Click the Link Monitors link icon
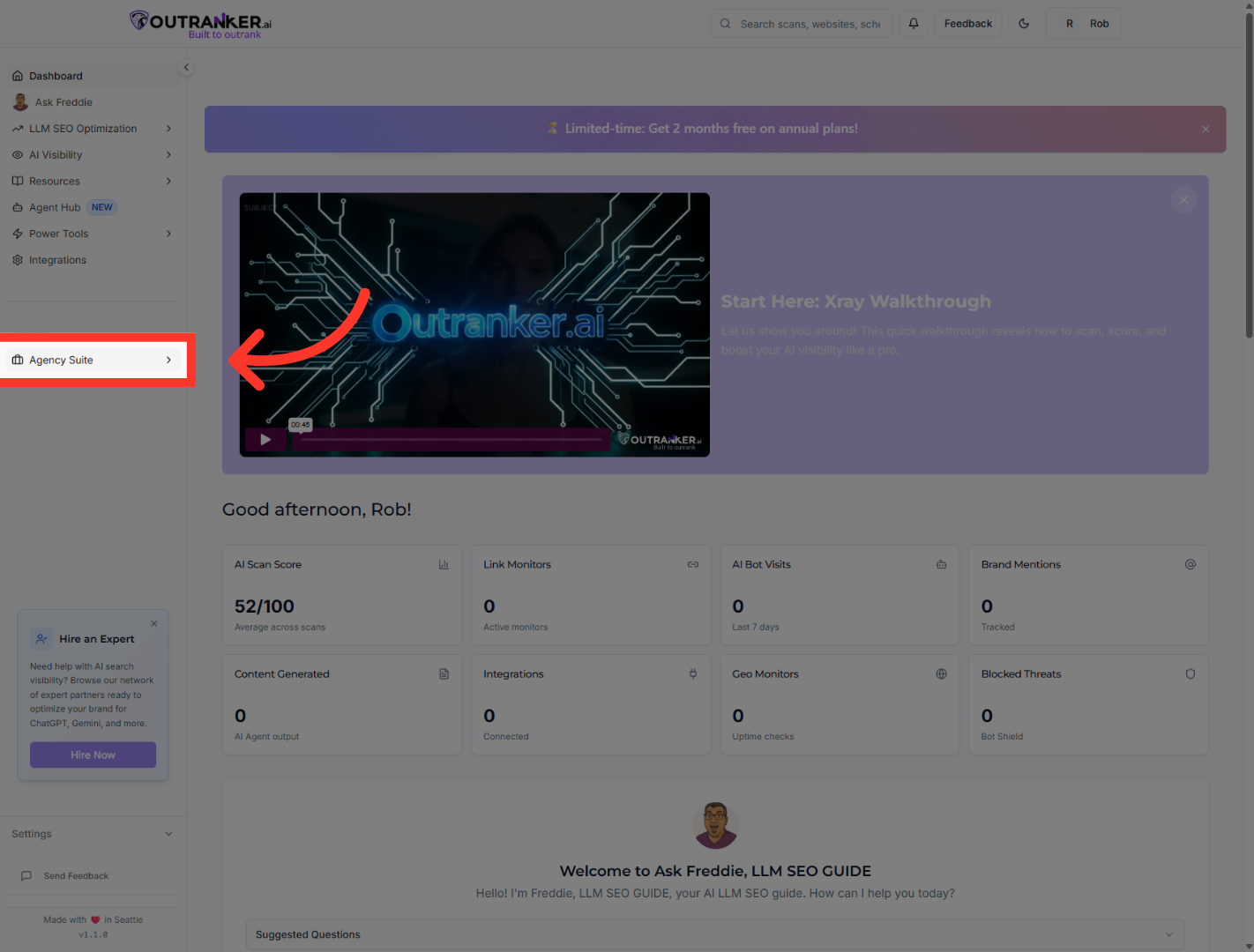Viewport: 1254px width, 952px height. coord(693,564)
